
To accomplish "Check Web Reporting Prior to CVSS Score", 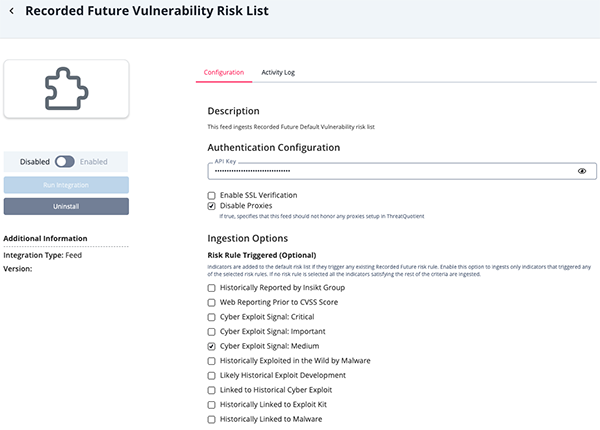I will (212, 302).
